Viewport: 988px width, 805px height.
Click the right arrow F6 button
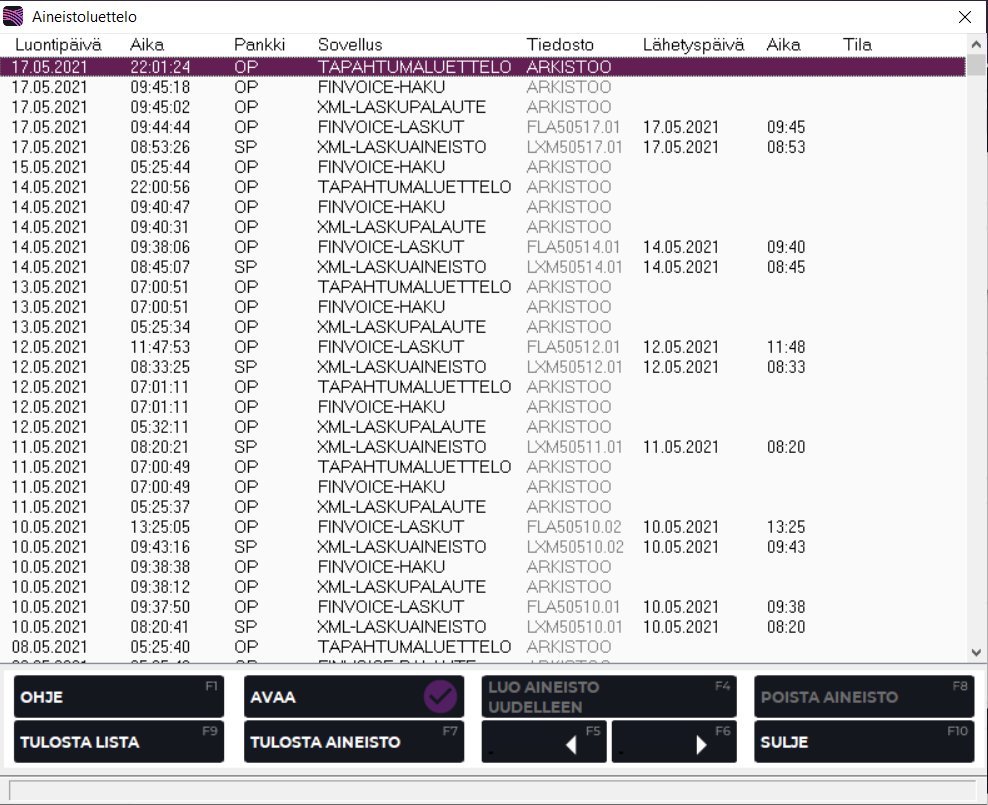[x=673, y=742]
